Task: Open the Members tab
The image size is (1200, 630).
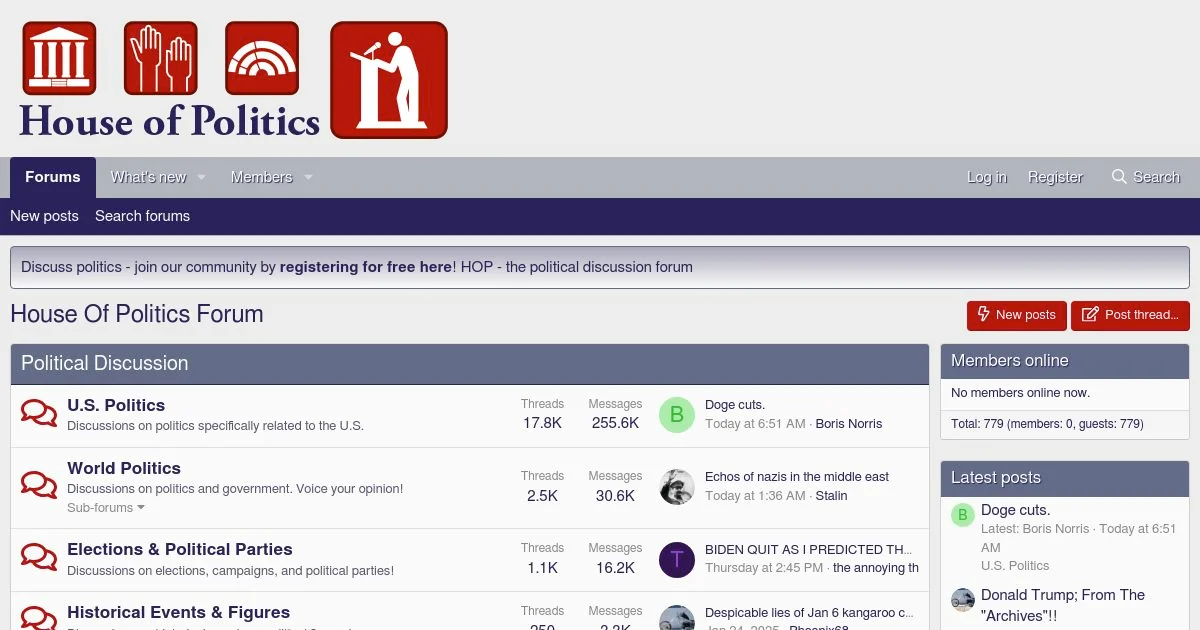Action: click(x=262, y=177)
